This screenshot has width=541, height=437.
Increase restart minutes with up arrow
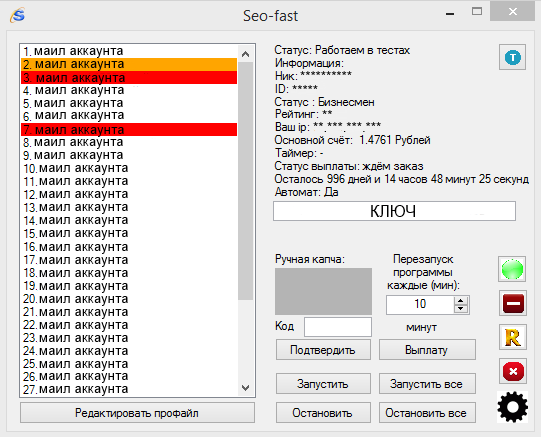(461, 300)
